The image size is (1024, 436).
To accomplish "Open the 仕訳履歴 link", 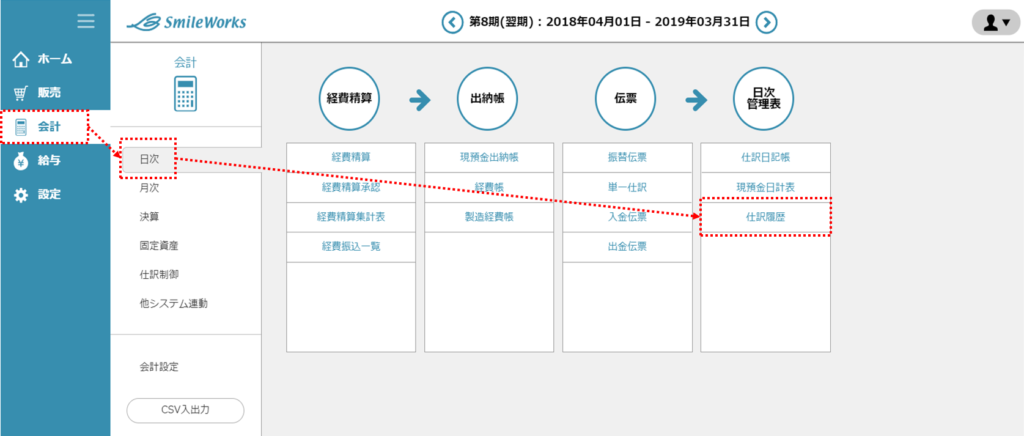I will click(x=765, y=217).
